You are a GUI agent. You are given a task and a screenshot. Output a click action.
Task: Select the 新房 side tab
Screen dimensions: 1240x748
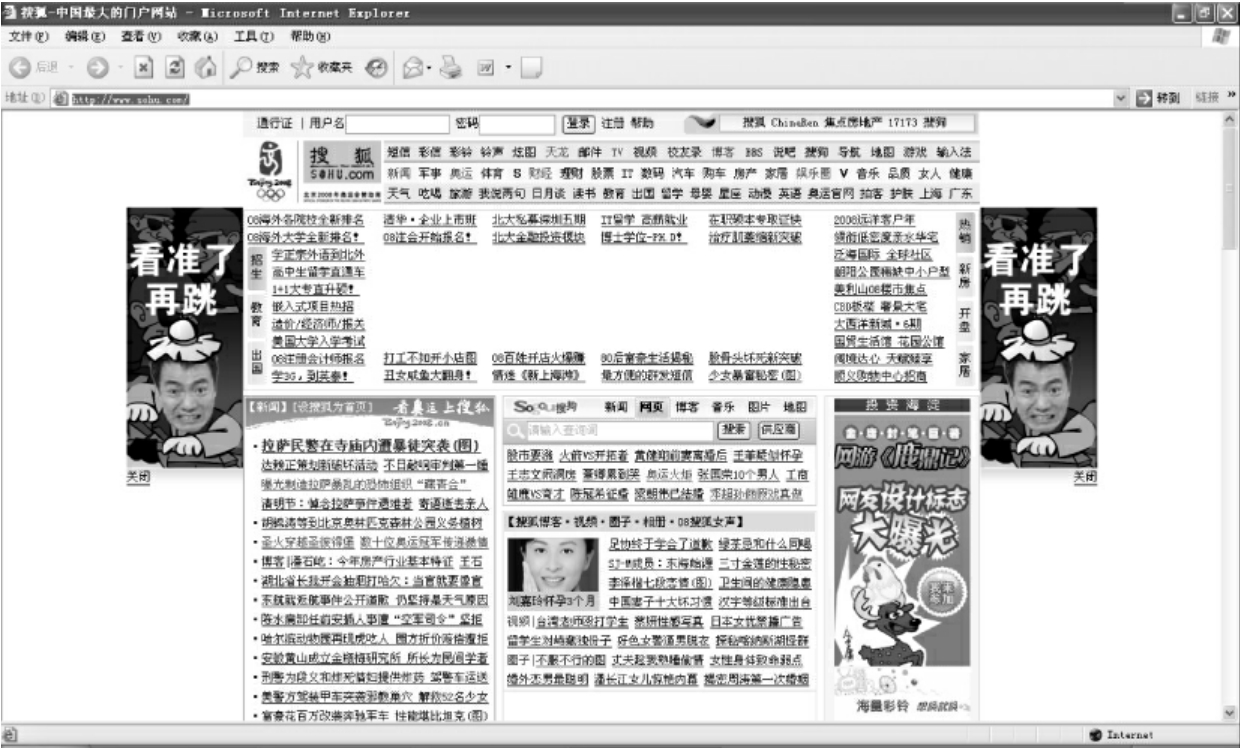tap(964, 277)
